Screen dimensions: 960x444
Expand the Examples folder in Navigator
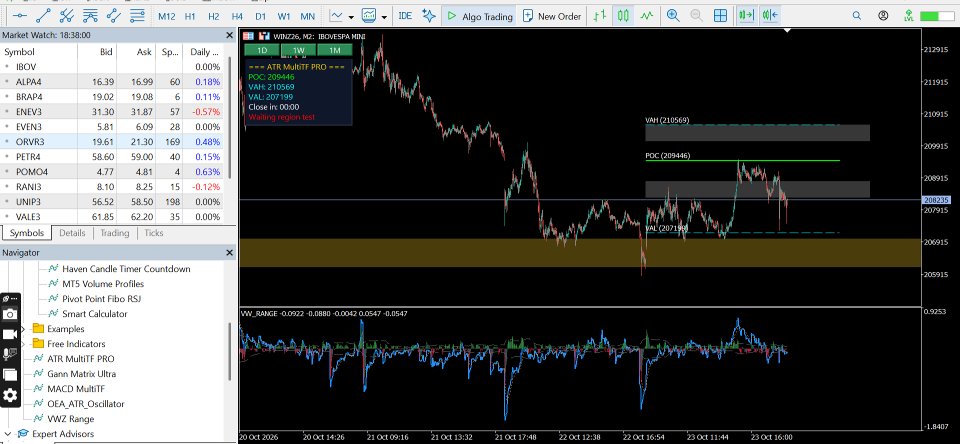click(23, 329)
